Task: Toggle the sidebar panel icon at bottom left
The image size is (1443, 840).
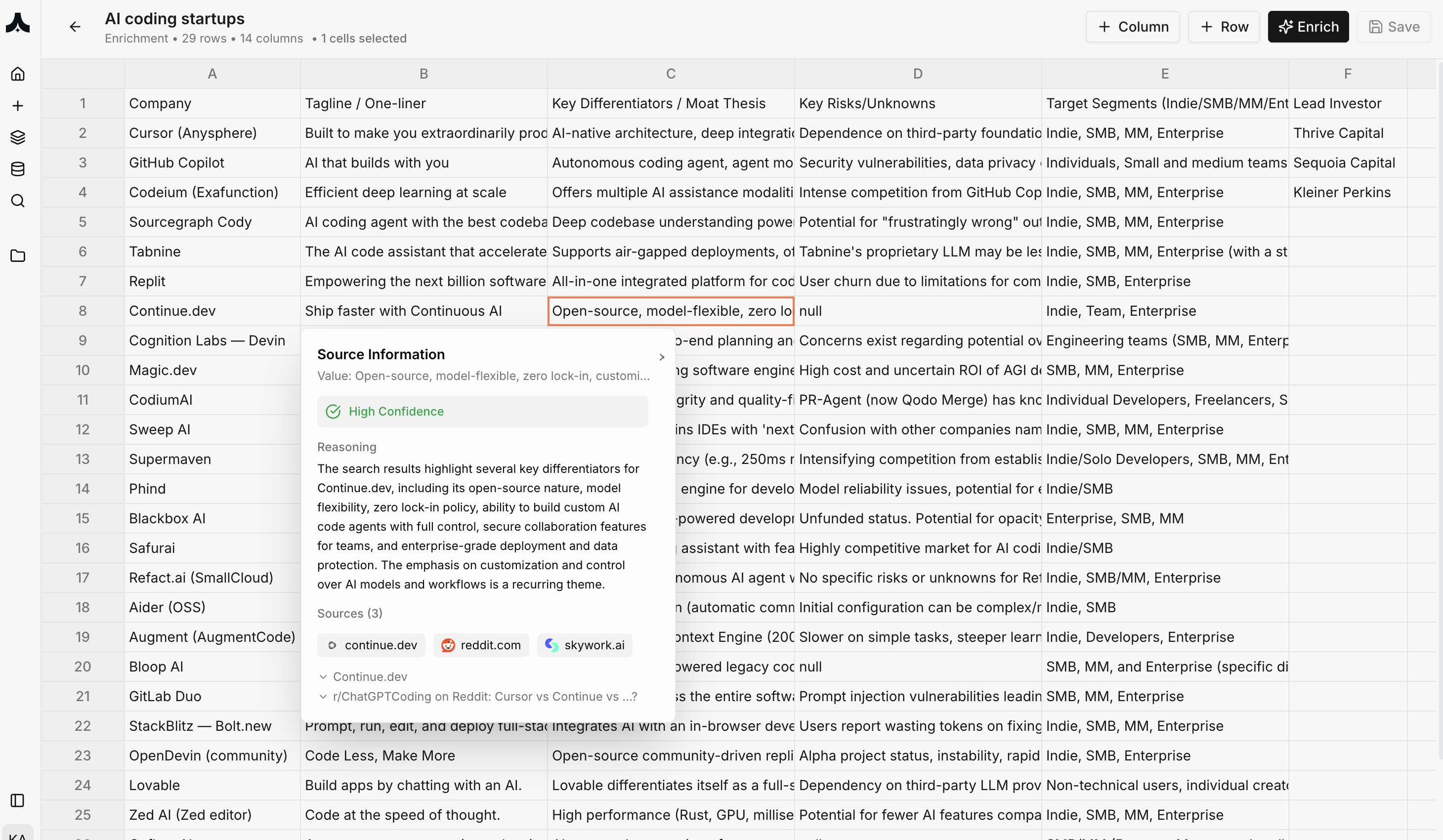Action: [x=18, y=800]
